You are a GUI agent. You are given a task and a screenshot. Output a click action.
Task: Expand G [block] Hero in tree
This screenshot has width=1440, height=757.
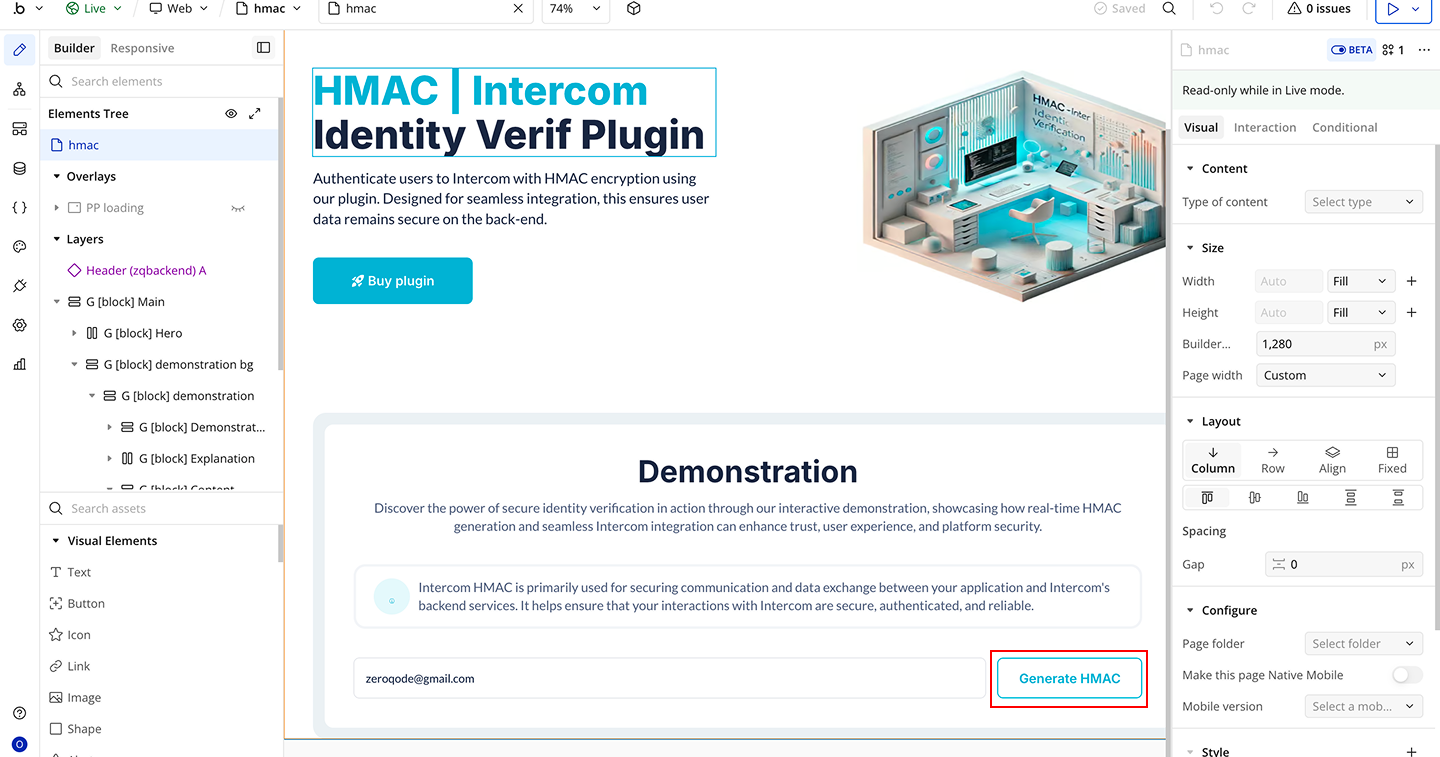(75, 334)
